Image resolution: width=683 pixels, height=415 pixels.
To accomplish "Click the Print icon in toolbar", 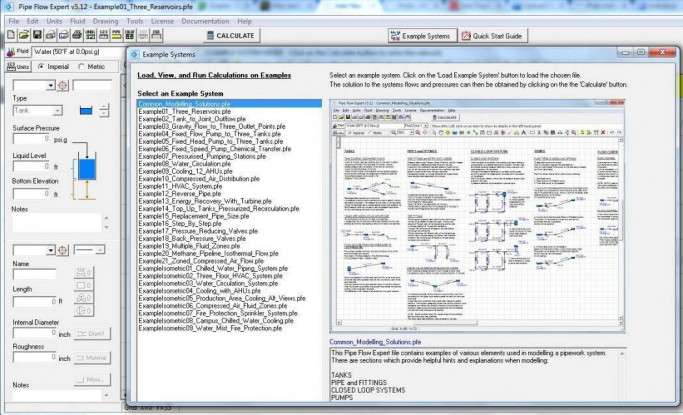I will 77,35.
